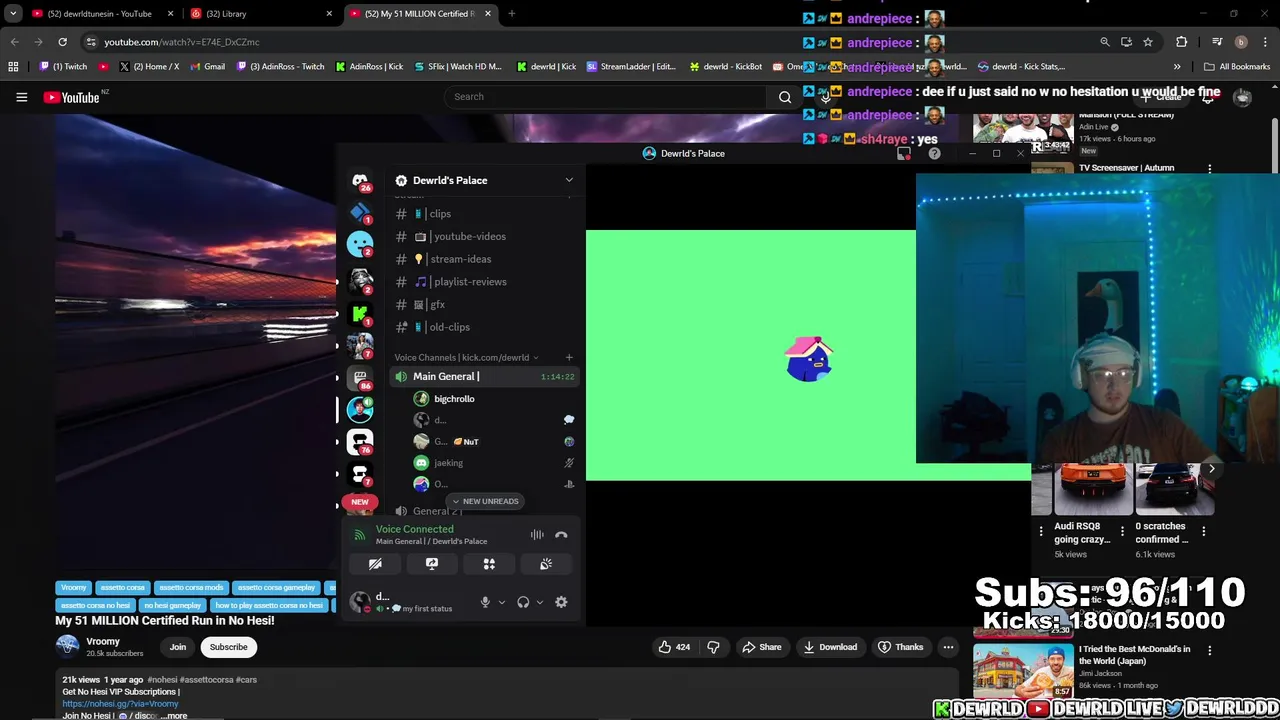This screenshot has width=1280, height=720.
Task: Jump to NEW UNREADS in channel list
Action: (x=485, y=501)
